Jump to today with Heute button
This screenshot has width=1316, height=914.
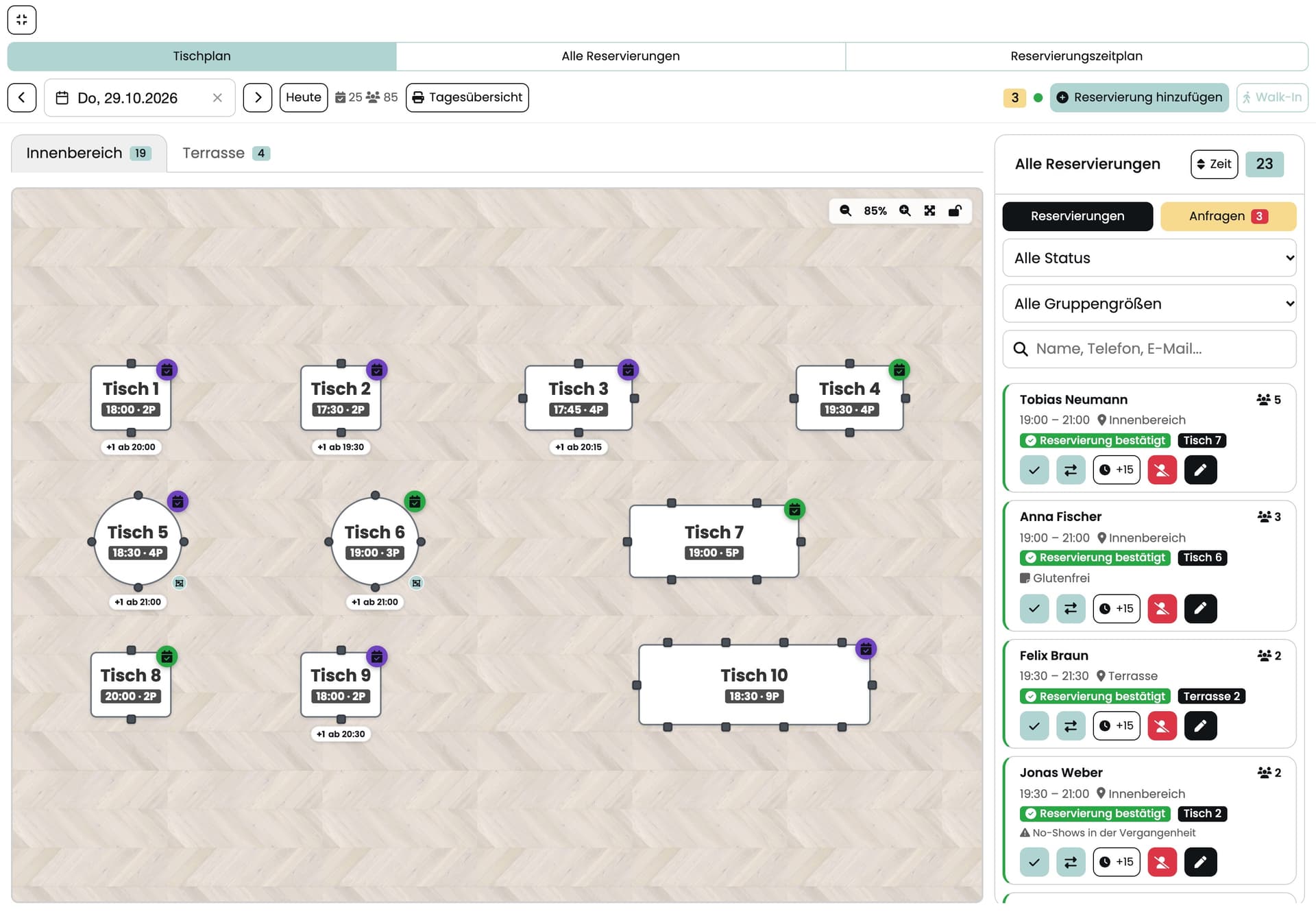304,97
